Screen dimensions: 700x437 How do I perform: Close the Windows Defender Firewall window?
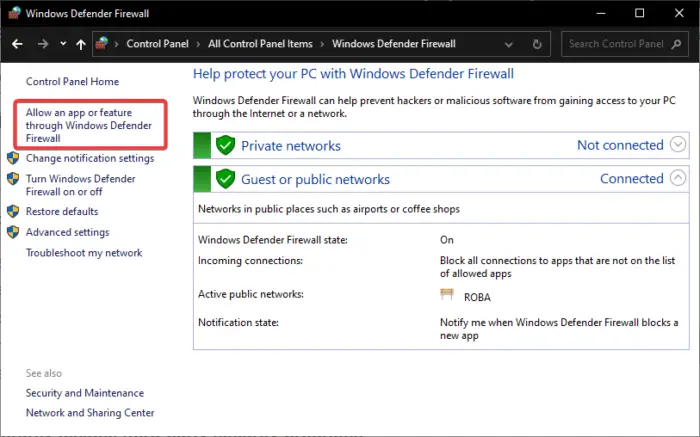679,13
